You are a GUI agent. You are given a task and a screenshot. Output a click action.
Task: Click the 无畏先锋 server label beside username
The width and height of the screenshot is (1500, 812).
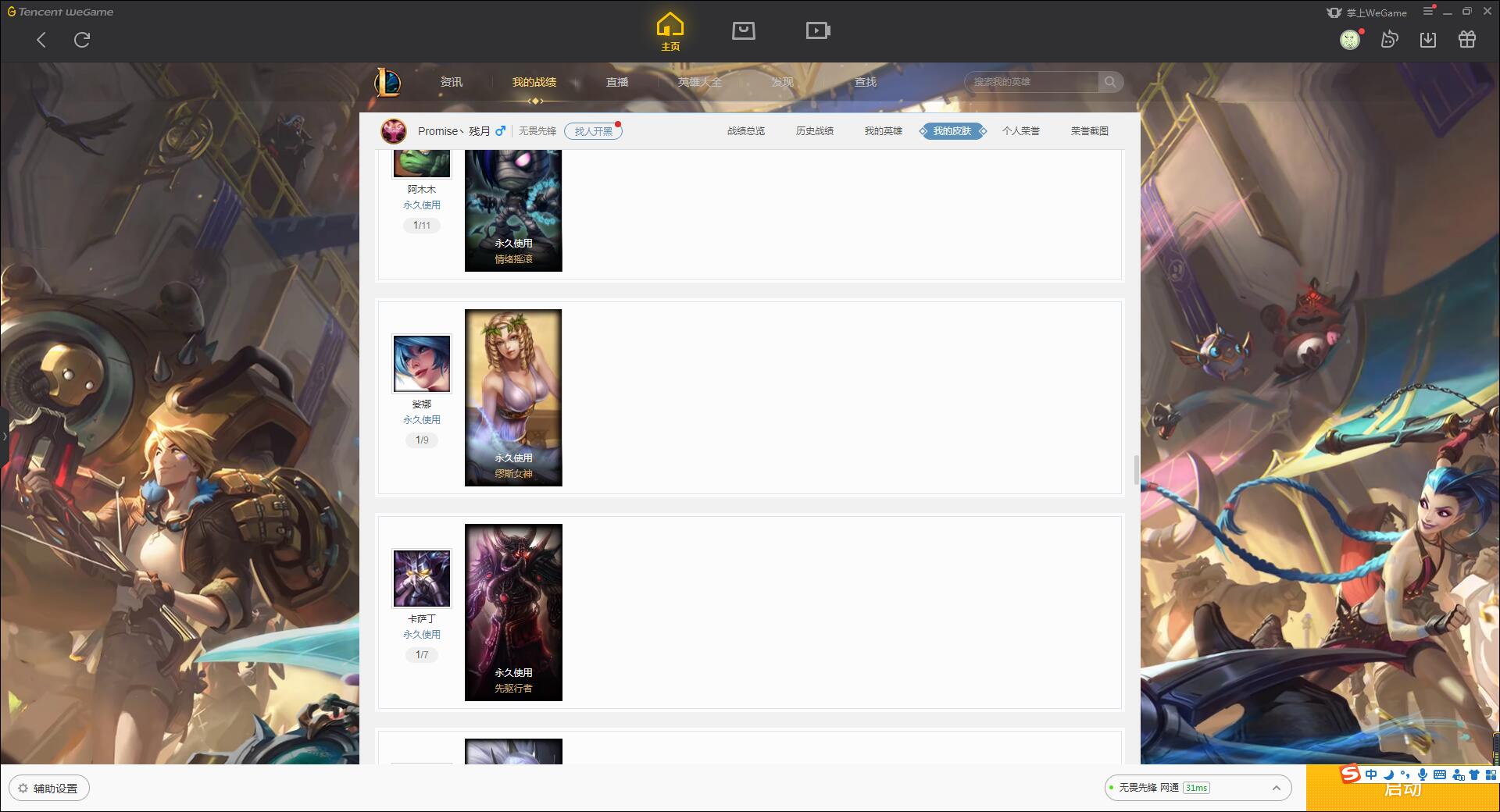537,131
